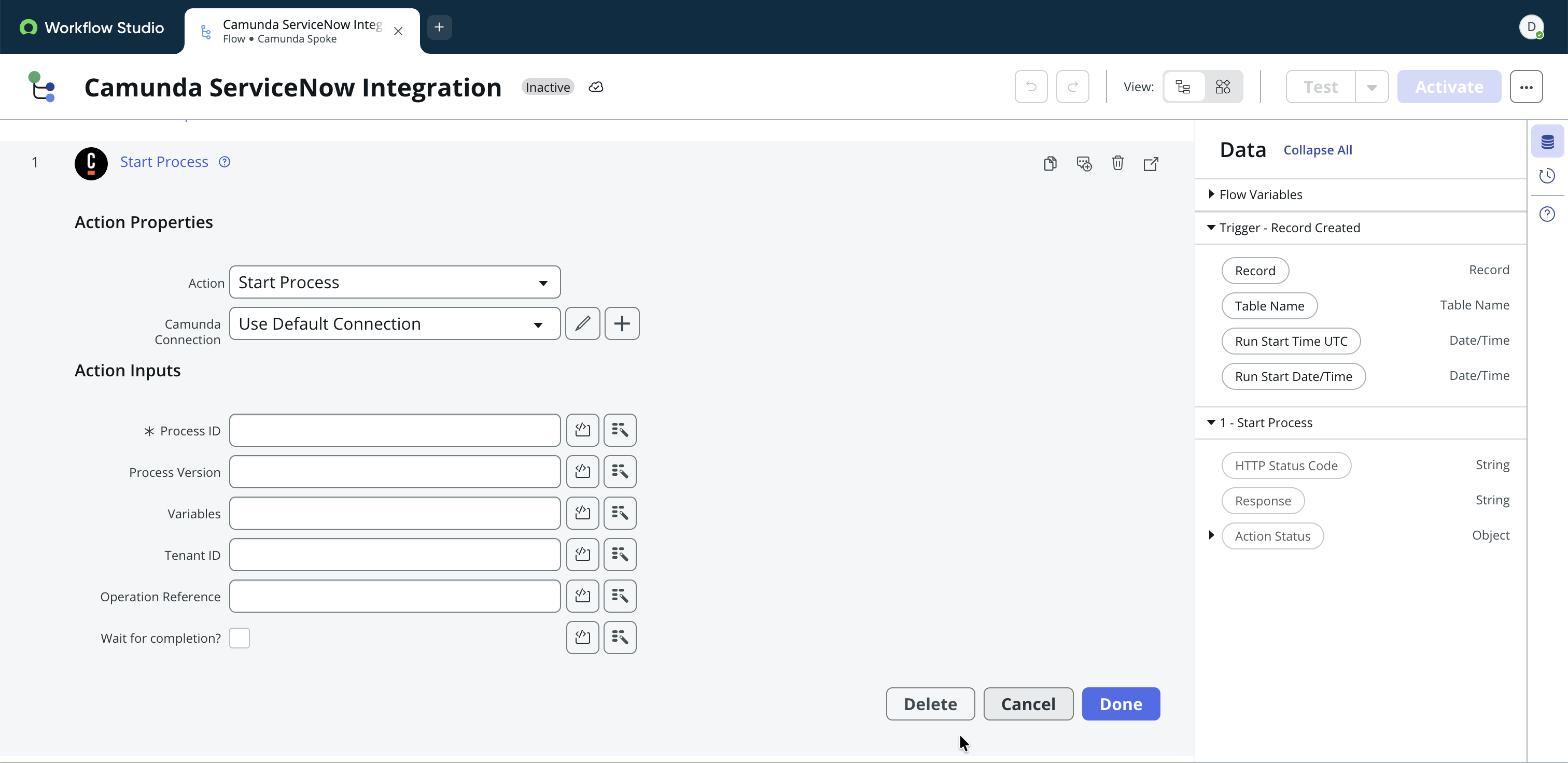Add a new Camunda Connection with plus

tap(622, 323)
